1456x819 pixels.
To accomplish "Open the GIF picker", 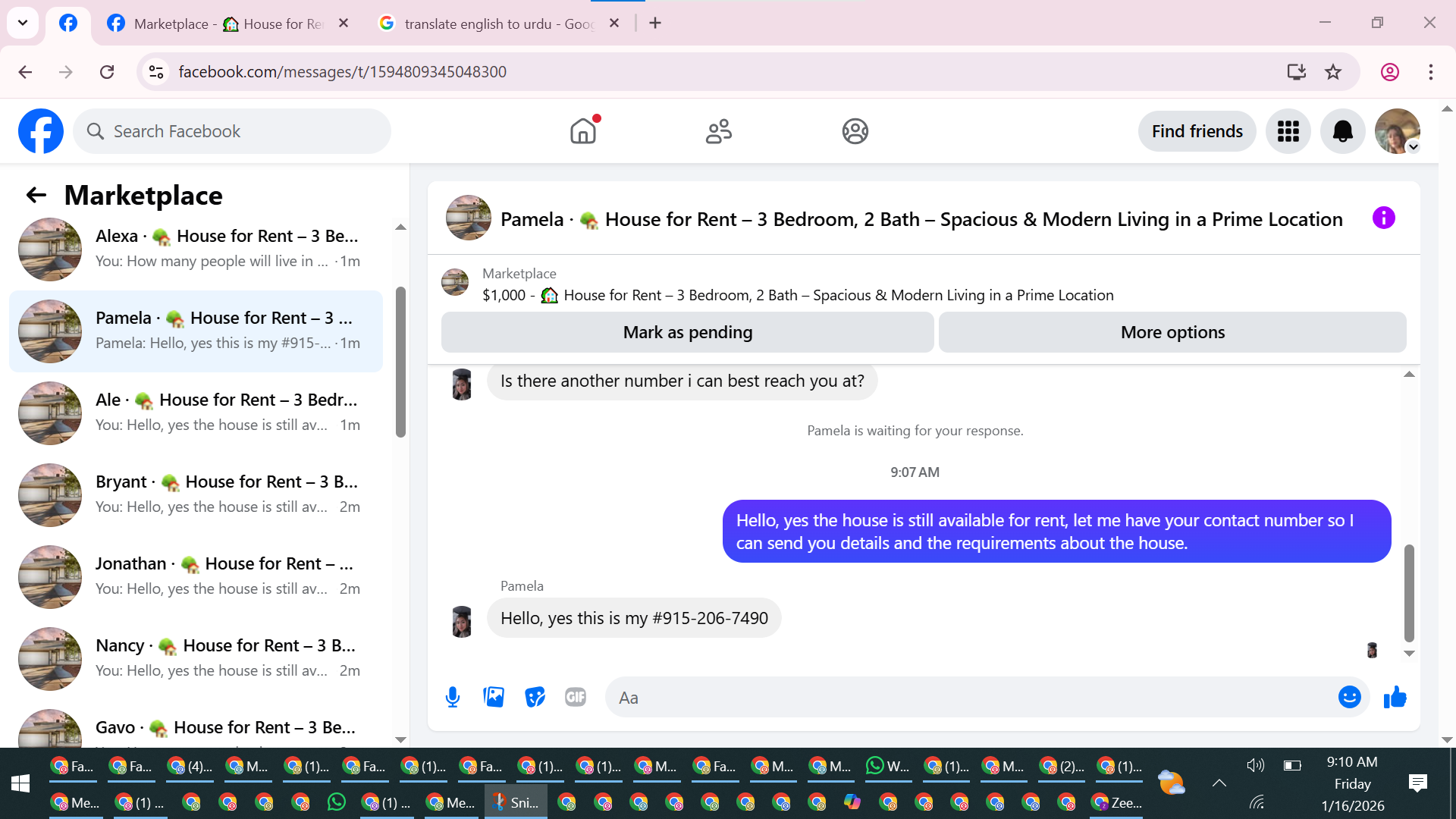I will (576, 697).
